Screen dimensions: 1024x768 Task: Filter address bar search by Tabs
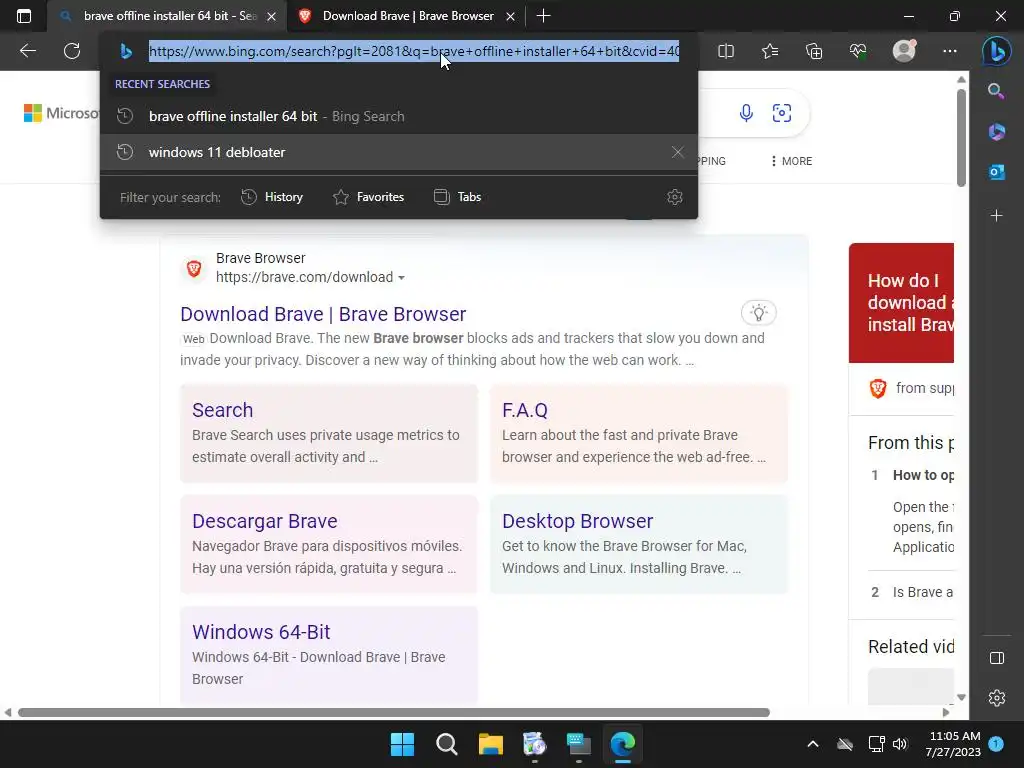click(x=457, y=197)
